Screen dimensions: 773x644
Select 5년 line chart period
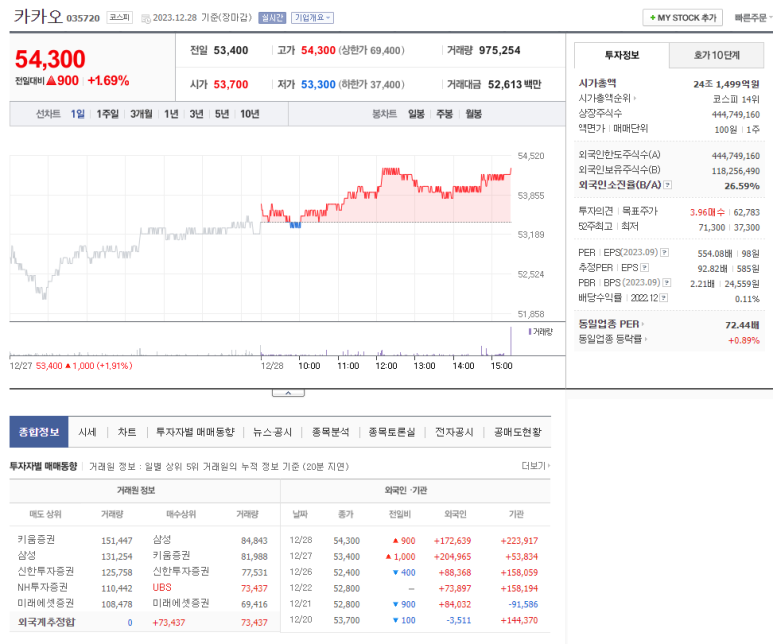(x=222, y=114)
